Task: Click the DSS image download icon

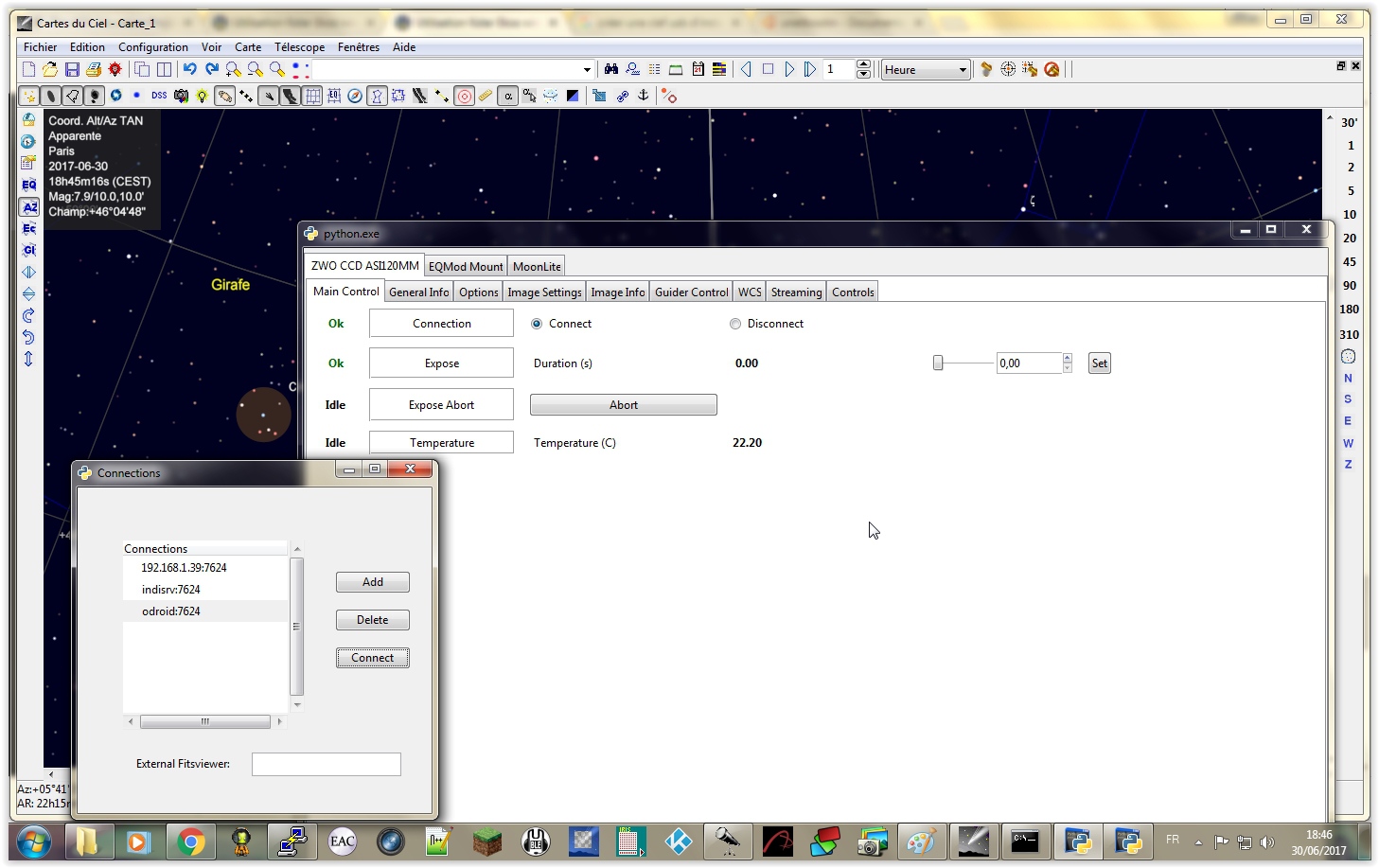Action: point(159,96)
